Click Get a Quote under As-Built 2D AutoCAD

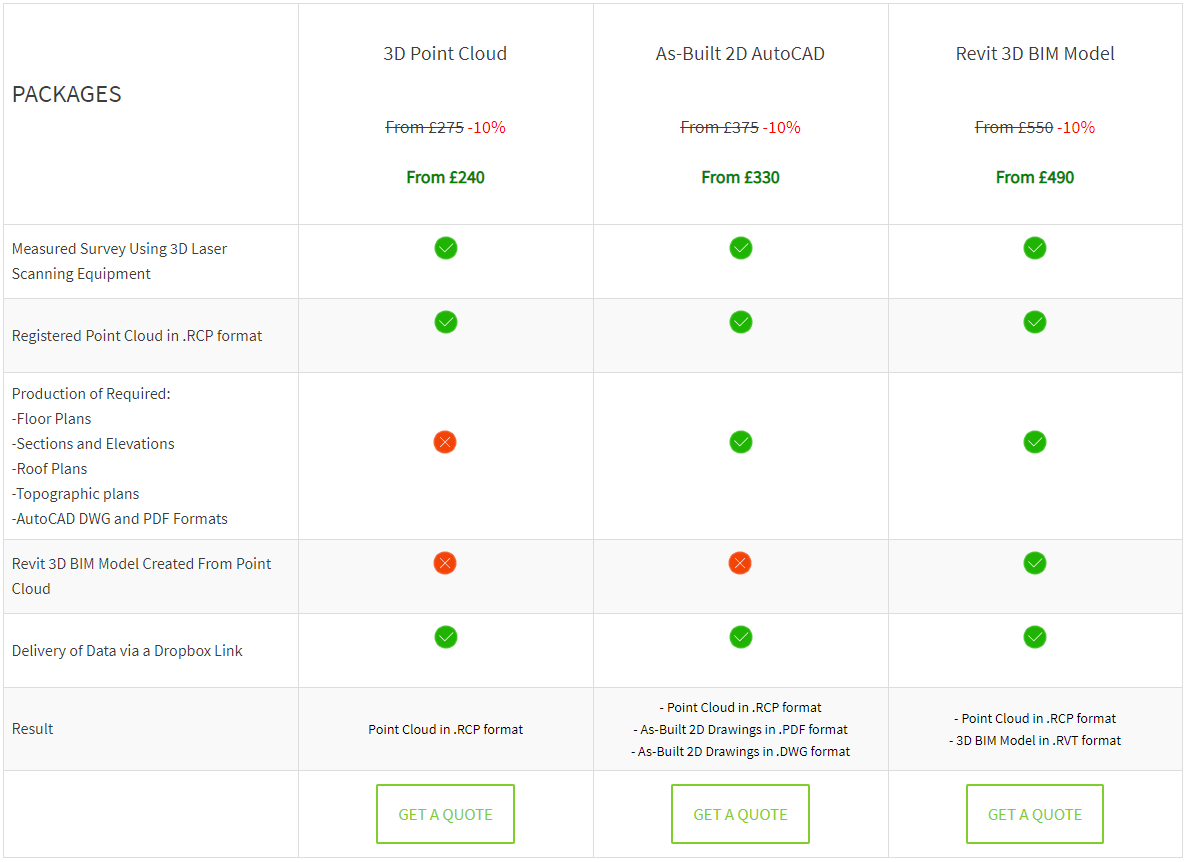click(740, 814)
